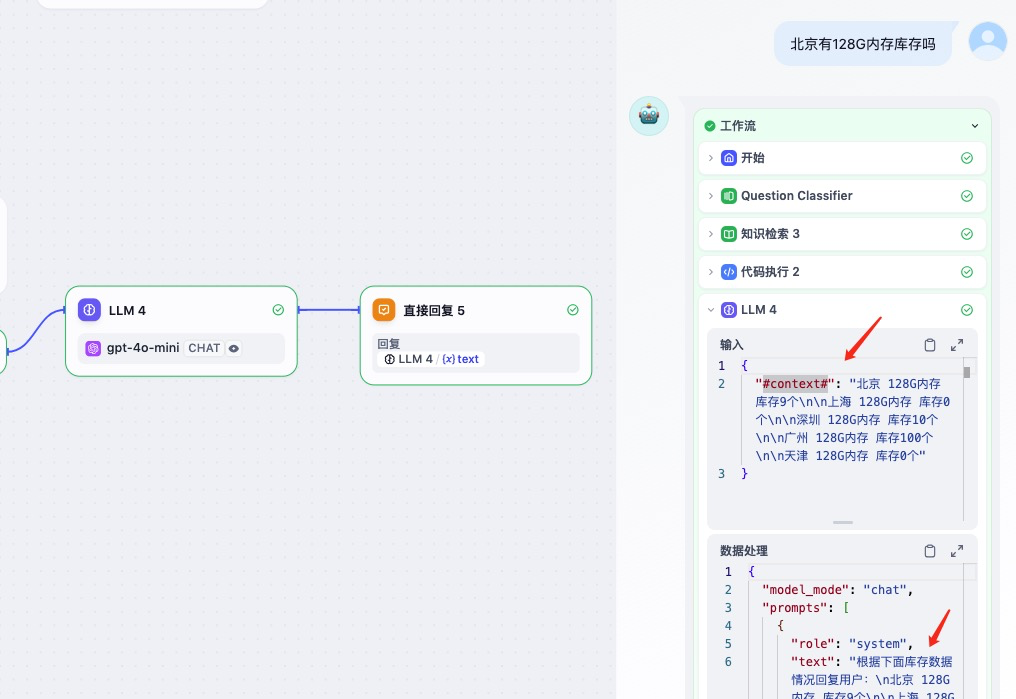Click the robot bot avatar
1016x699 pixels.
click(648, 116)
